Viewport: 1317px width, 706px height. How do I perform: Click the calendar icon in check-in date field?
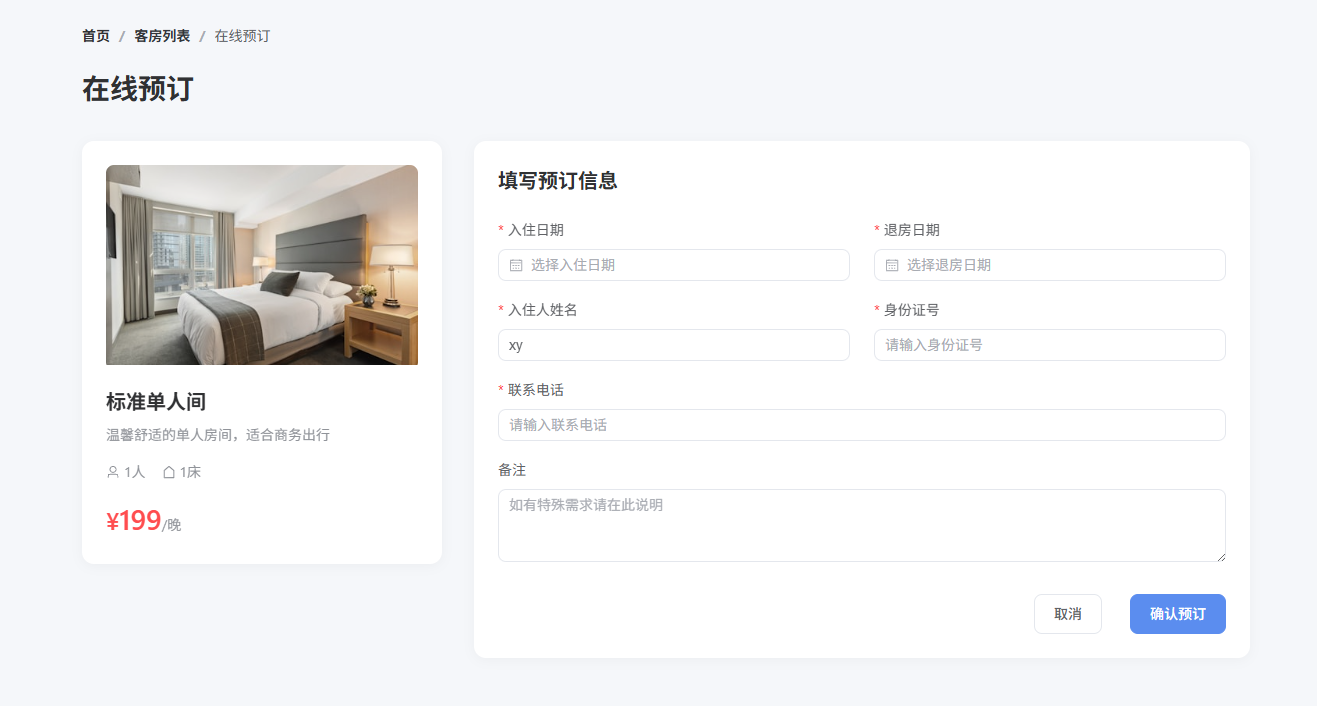tap(516, 265)
